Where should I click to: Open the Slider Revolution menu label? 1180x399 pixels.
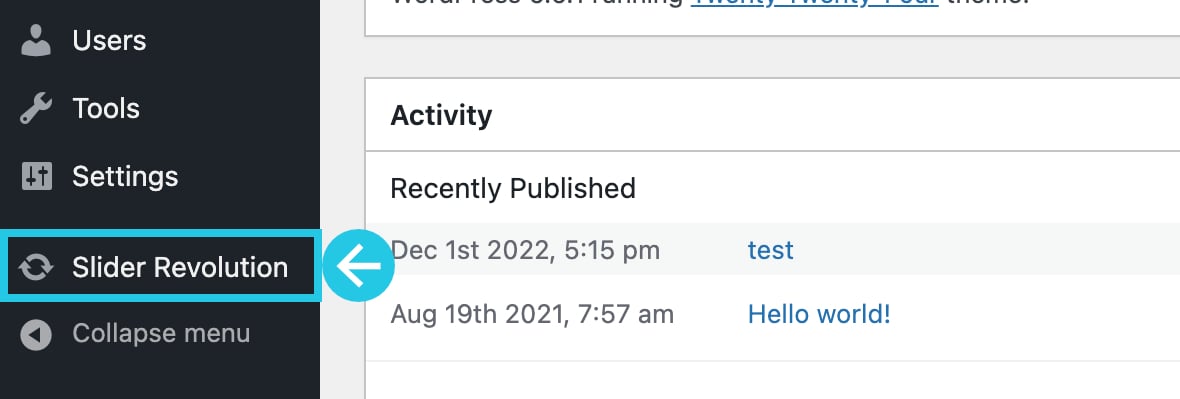(x=180, y=267)
